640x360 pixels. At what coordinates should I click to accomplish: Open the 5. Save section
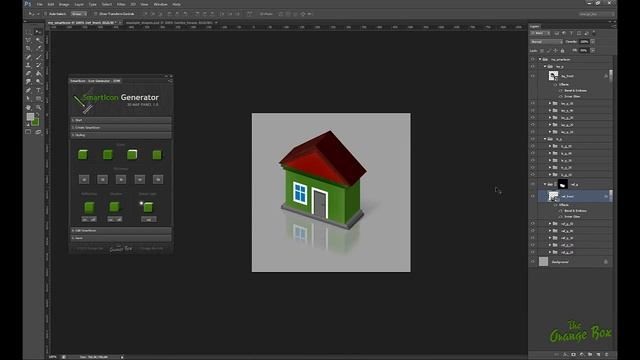pos(121,238)
